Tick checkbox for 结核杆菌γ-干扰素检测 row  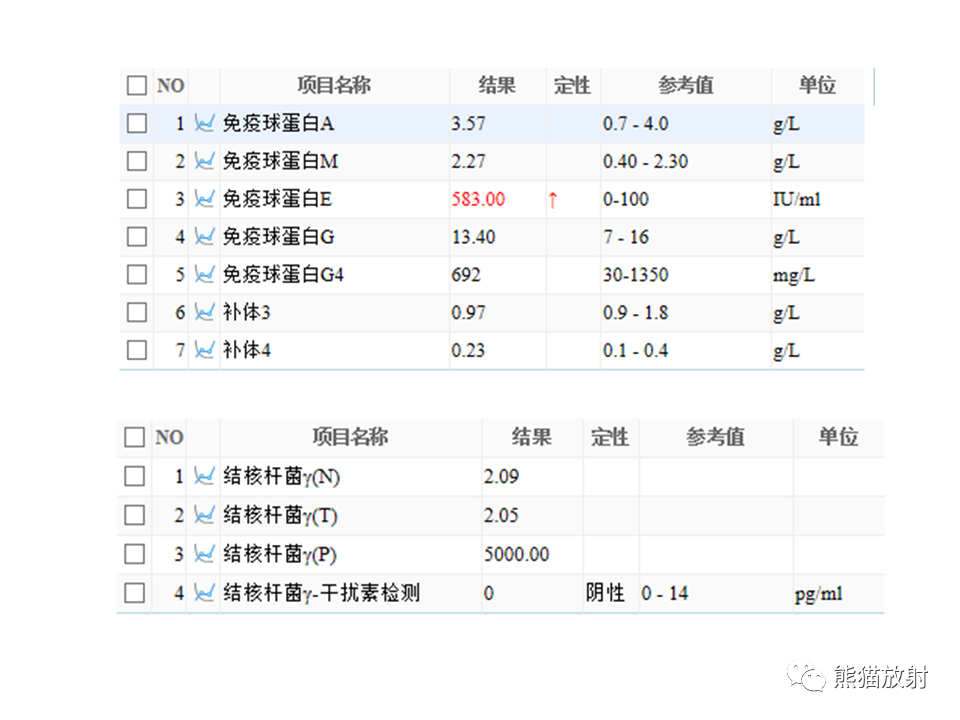click(134, 593)
